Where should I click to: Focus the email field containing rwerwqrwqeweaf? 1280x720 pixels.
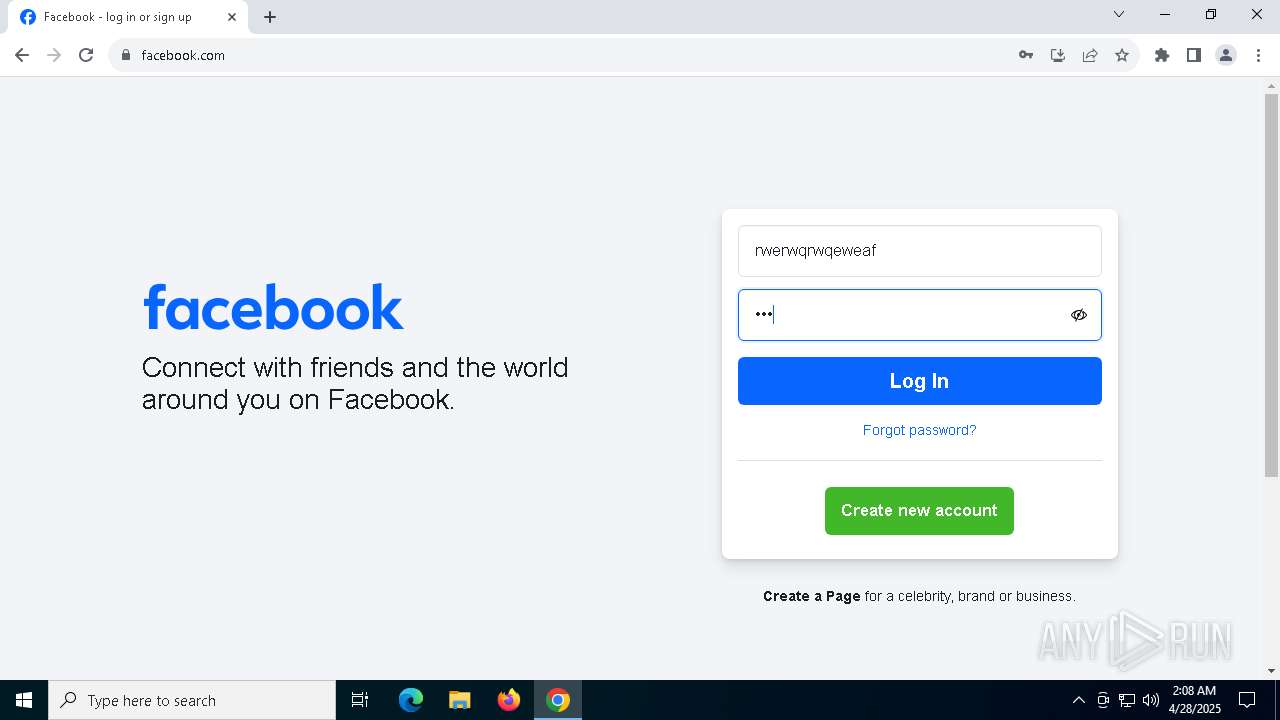click(919, 251)
